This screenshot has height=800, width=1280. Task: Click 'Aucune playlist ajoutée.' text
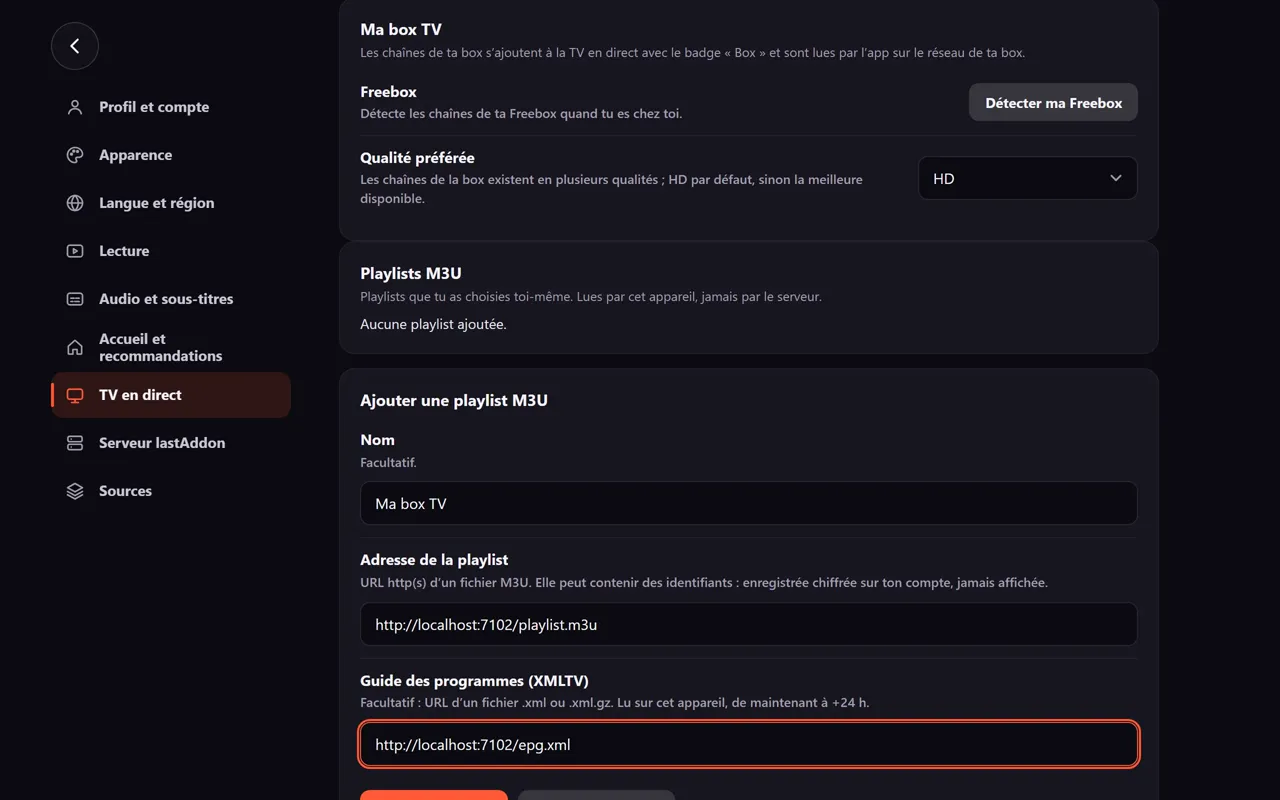click(433, 324)
